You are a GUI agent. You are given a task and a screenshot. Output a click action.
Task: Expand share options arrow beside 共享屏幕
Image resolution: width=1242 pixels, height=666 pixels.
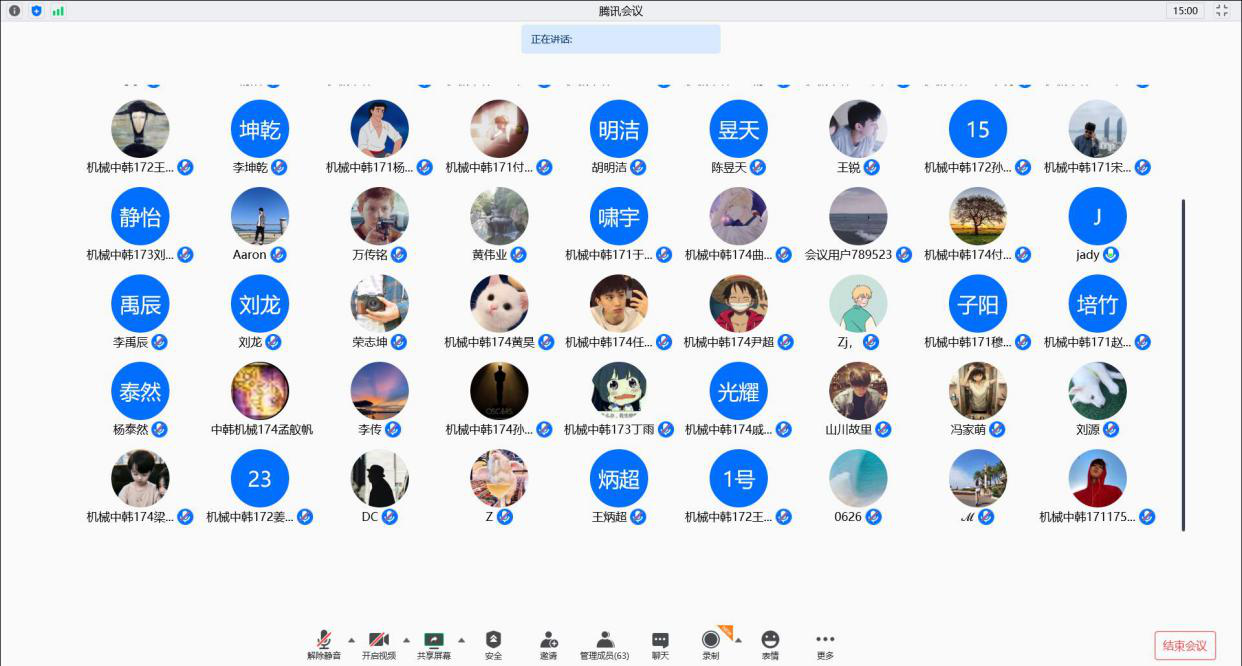point(461,640)
